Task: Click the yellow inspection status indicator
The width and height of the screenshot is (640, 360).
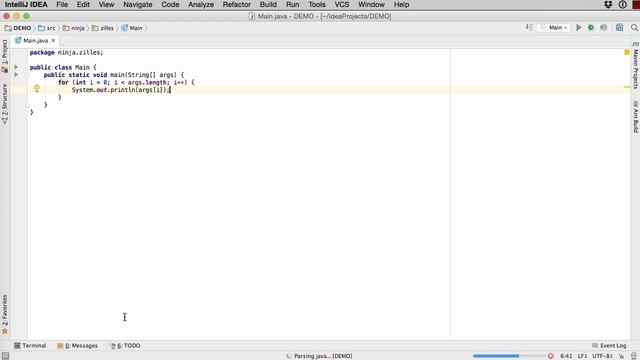Action: [627, 52]
